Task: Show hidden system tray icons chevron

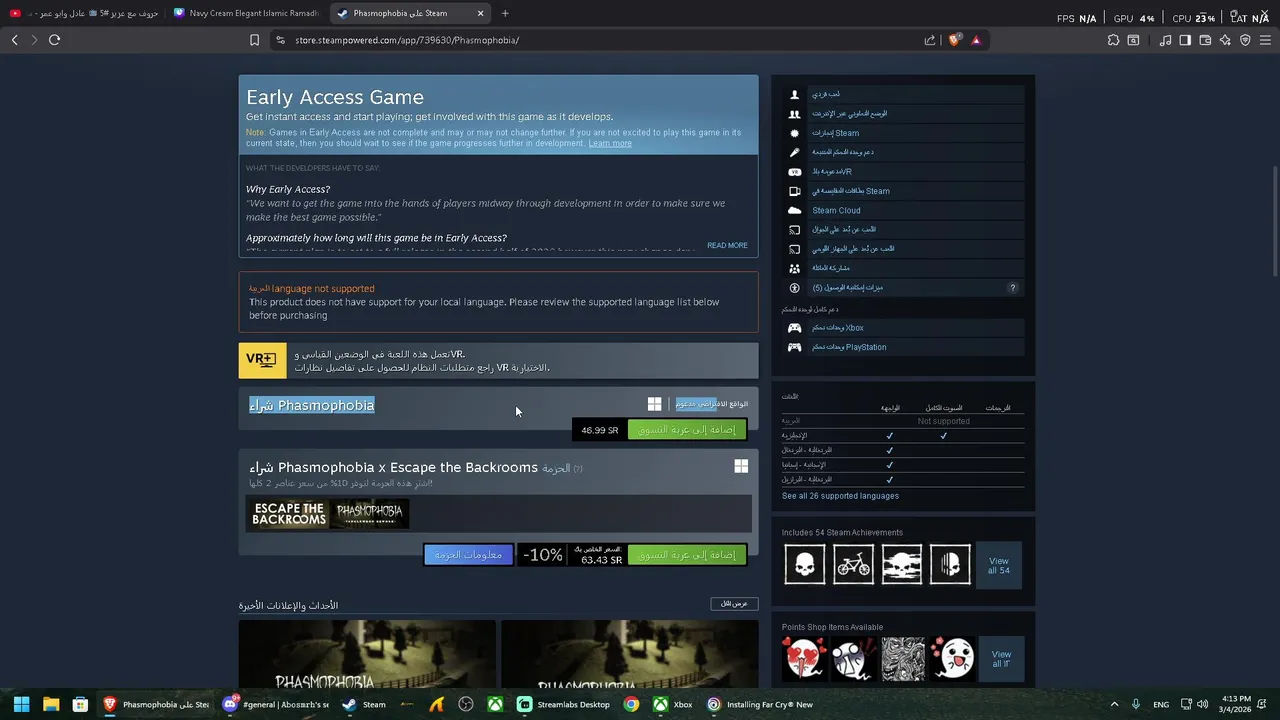Action: coord(1115,704)
